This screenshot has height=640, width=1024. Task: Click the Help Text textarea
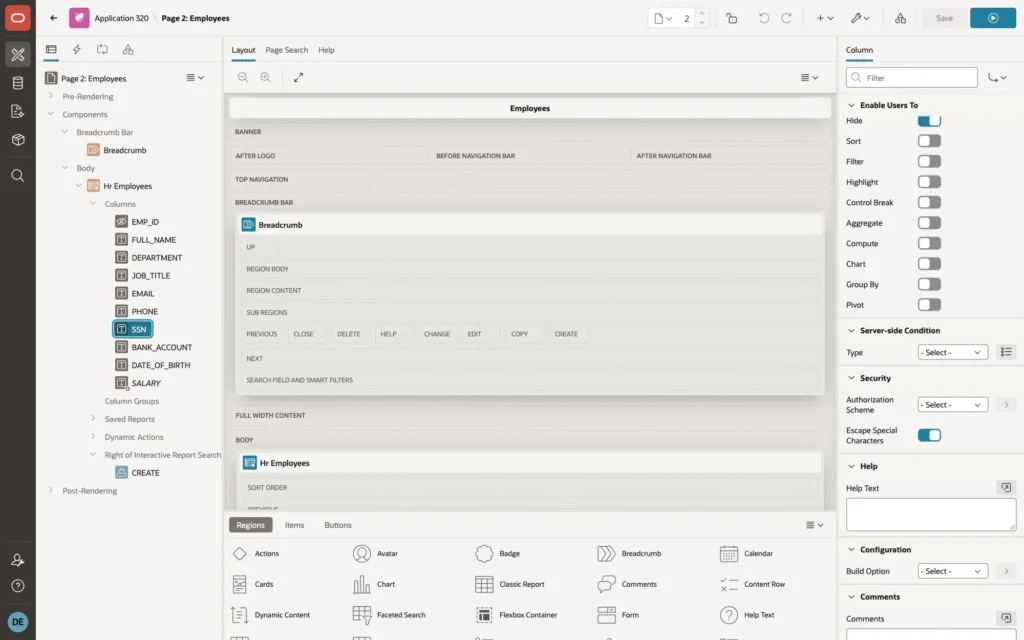tap(931, 515)
